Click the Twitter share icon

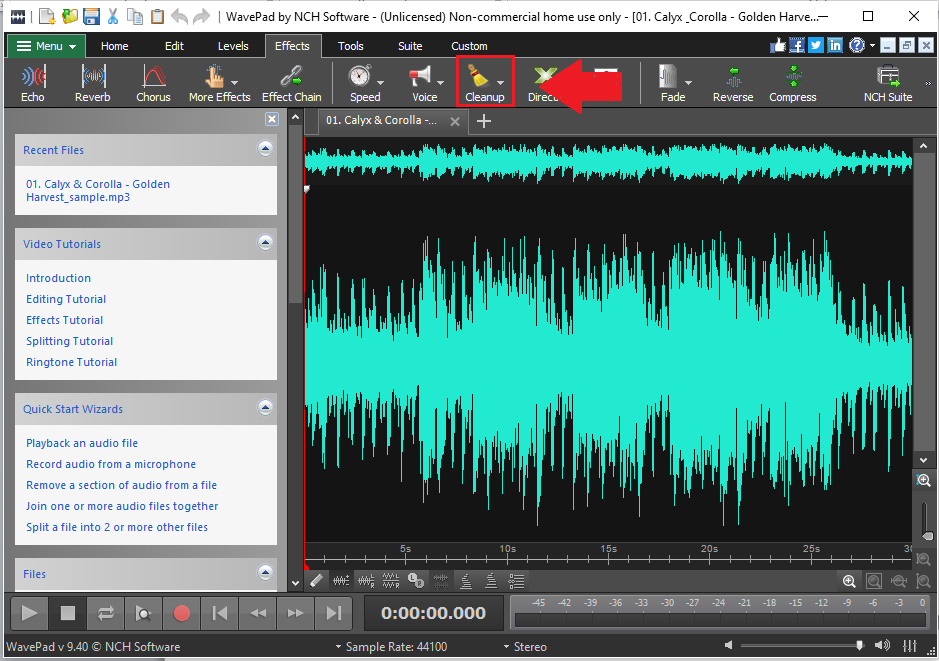(x=816, y=45)
